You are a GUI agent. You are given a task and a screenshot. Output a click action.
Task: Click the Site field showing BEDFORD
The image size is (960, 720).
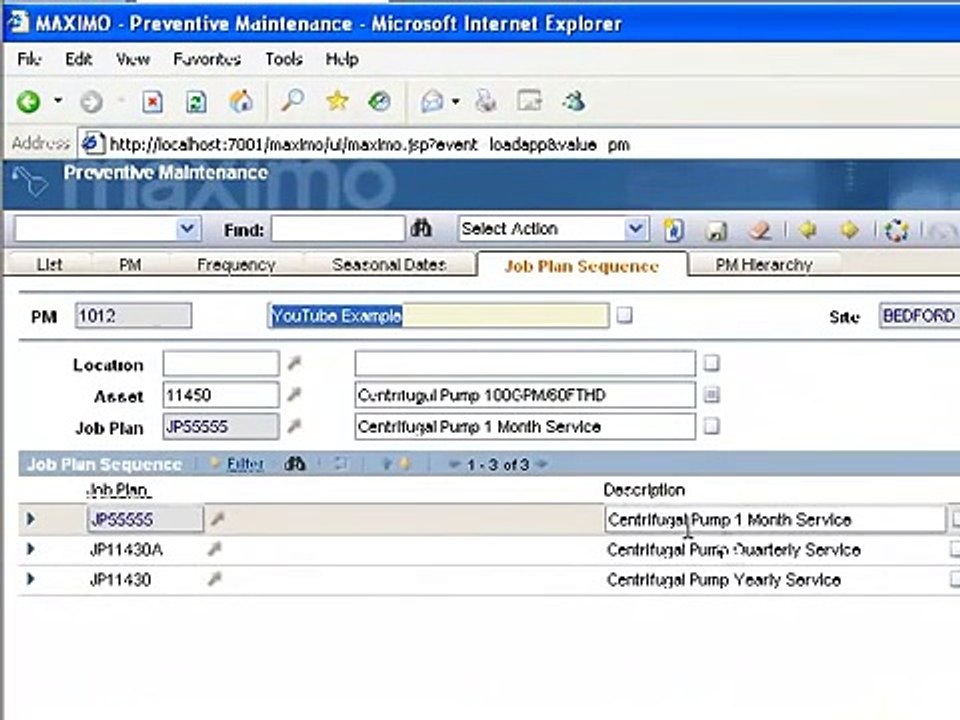[920, 316]
